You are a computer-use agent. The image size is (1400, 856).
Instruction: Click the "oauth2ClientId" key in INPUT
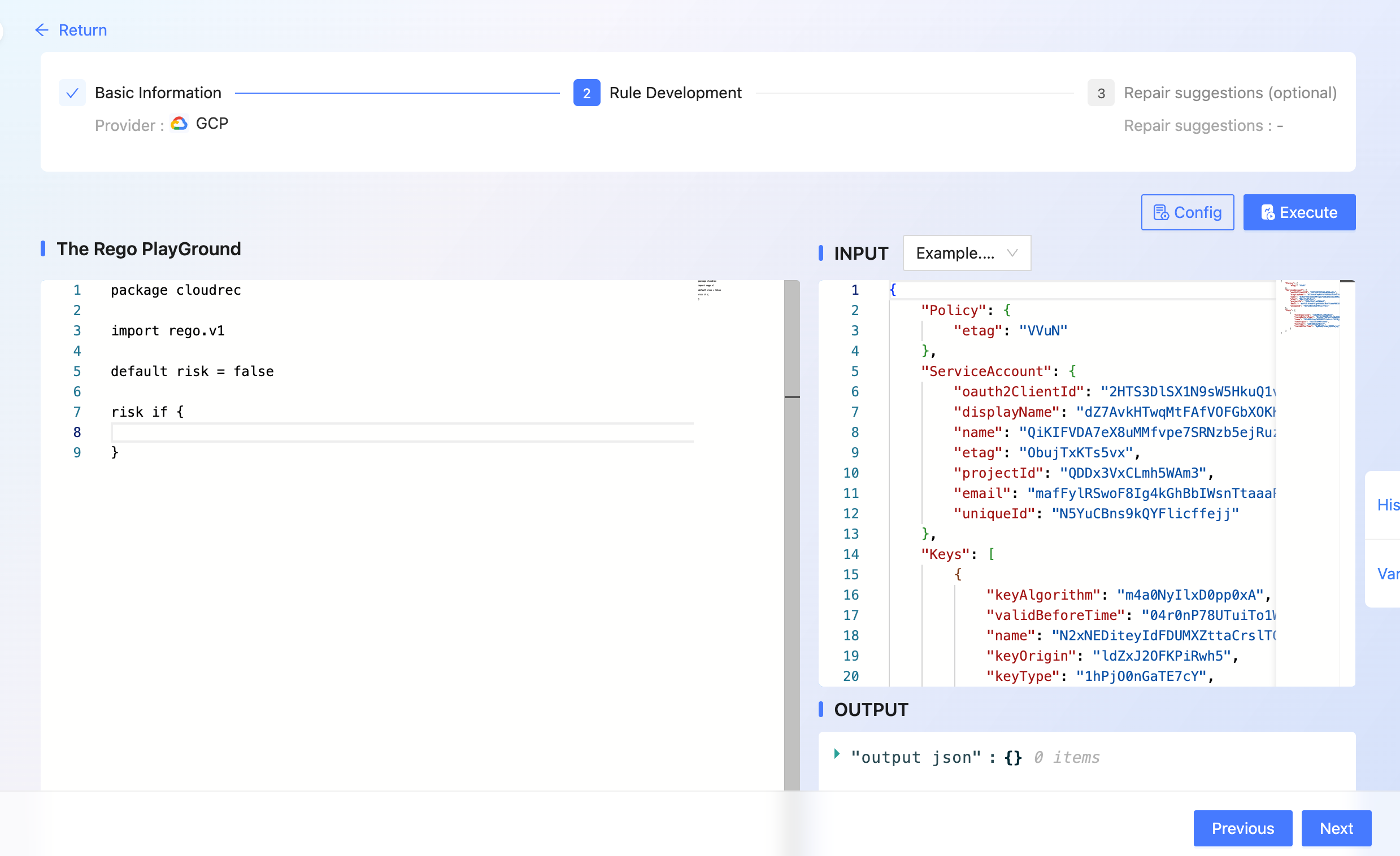click(1018, 392)
